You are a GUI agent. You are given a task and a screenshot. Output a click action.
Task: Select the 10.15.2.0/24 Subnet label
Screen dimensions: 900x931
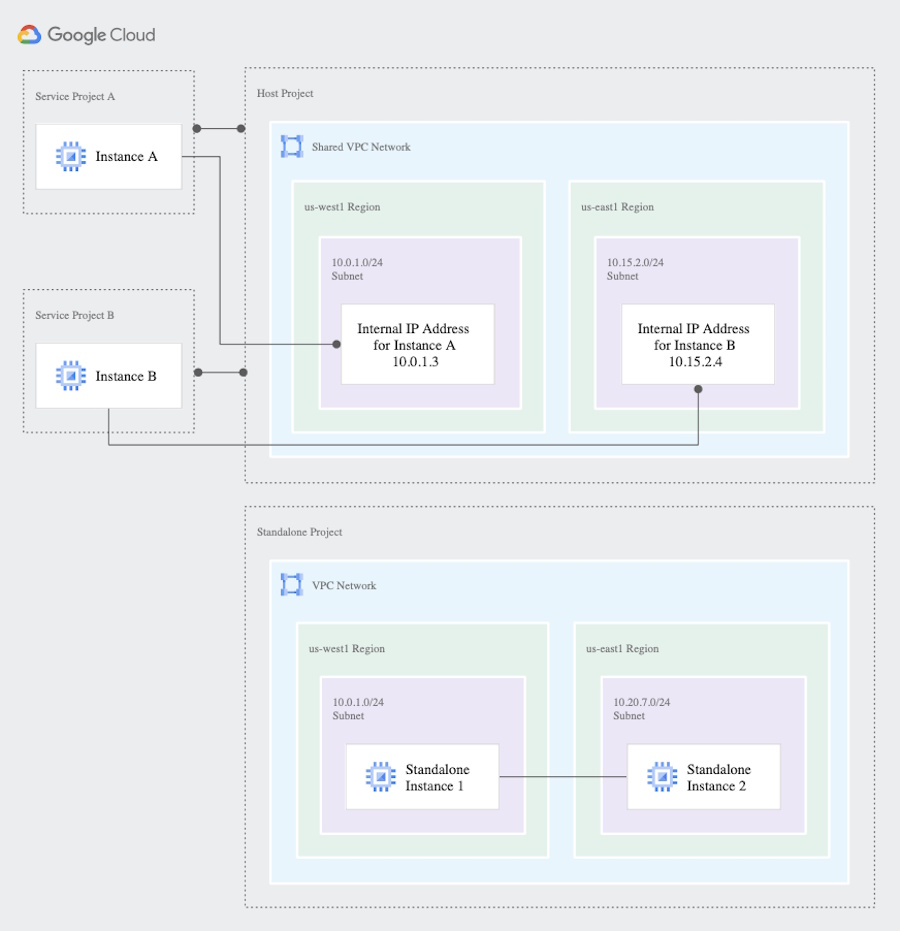point(635,269)
